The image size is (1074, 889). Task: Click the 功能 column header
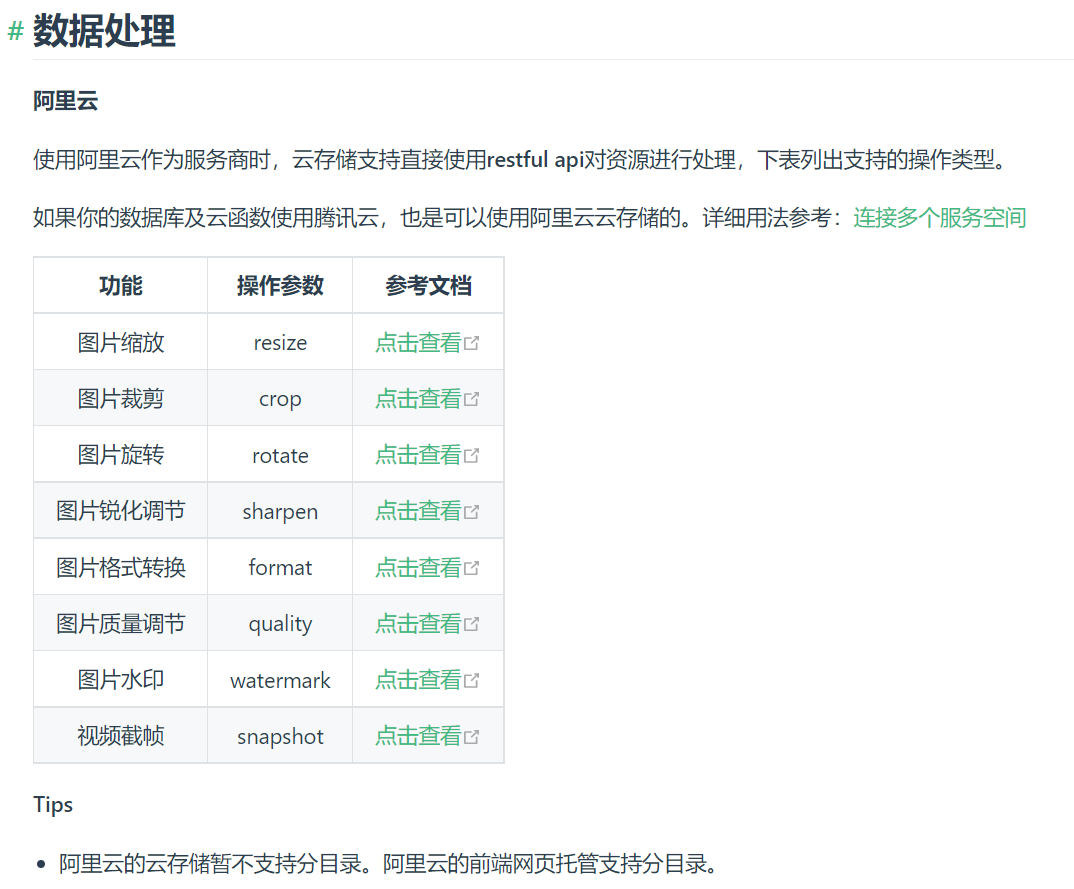[121, 286]
